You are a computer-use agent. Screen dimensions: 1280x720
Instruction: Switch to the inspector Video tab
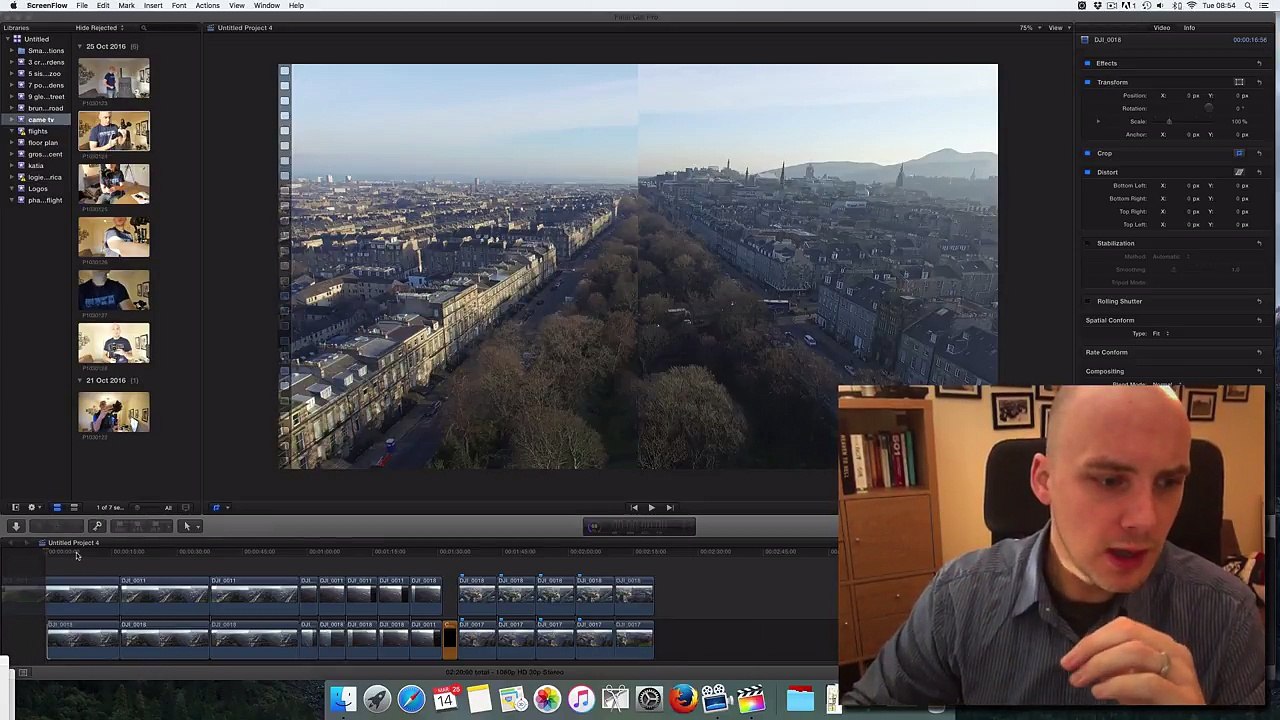pos(1162,27)
